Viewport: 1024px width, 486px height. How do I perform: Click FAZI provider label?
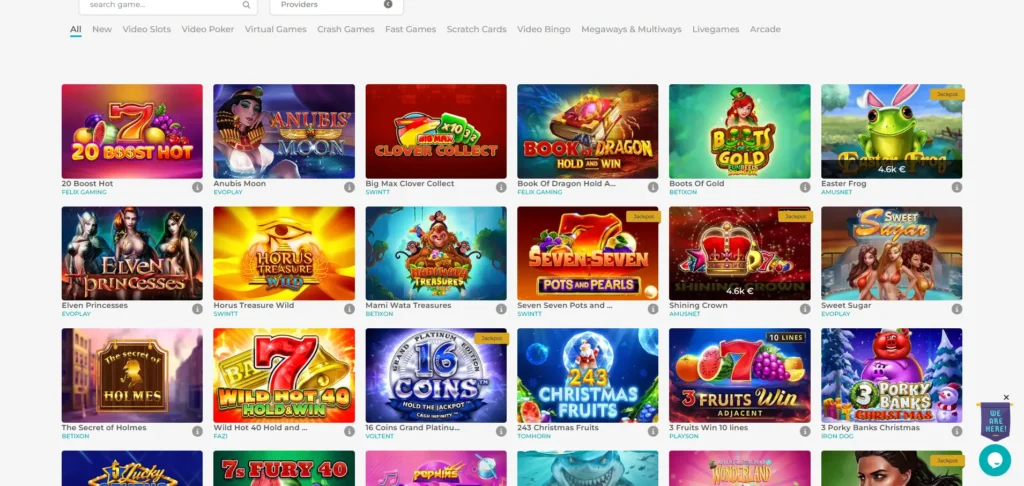click(x=220, y=436)
